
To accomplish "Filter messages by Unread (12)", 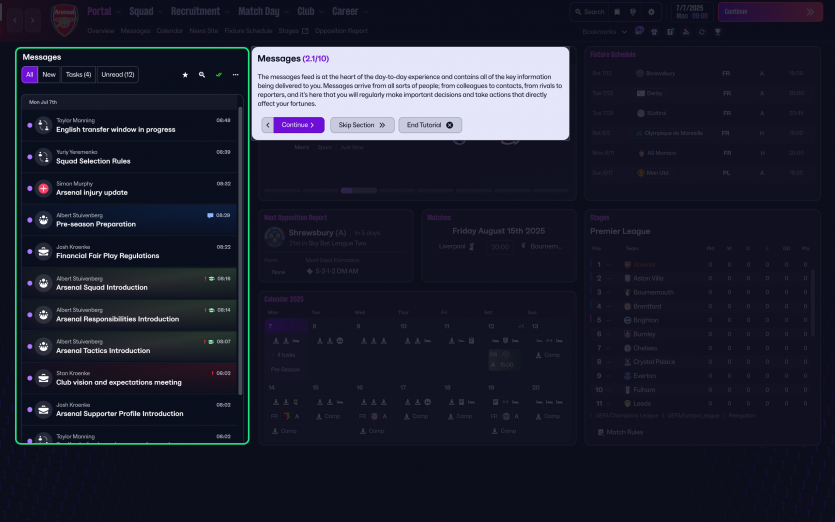I will pos(117,75).
